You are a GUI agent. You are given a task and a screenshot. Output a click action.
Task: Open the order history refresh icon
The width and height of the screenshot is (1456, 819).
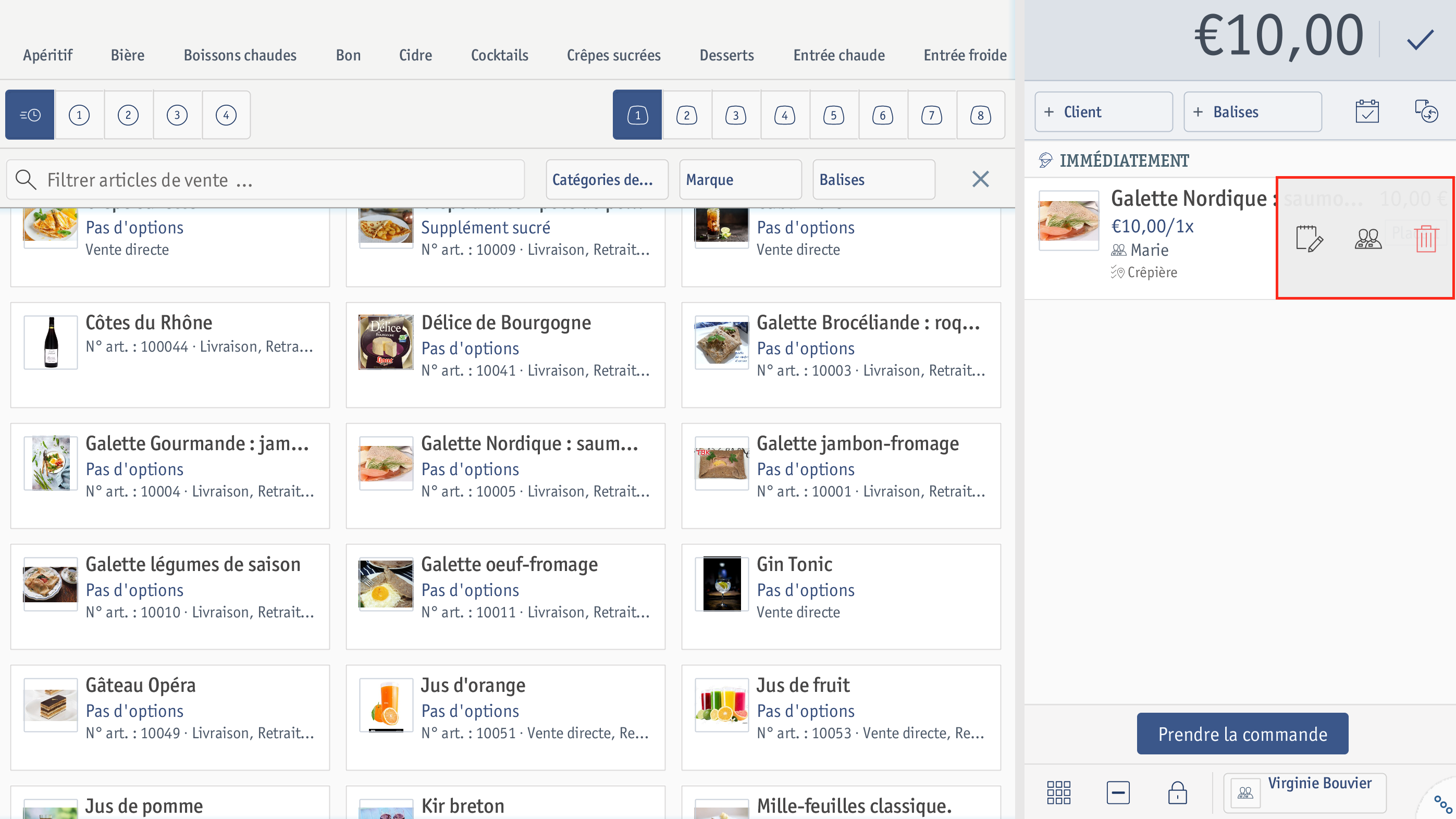[1426, 111]
